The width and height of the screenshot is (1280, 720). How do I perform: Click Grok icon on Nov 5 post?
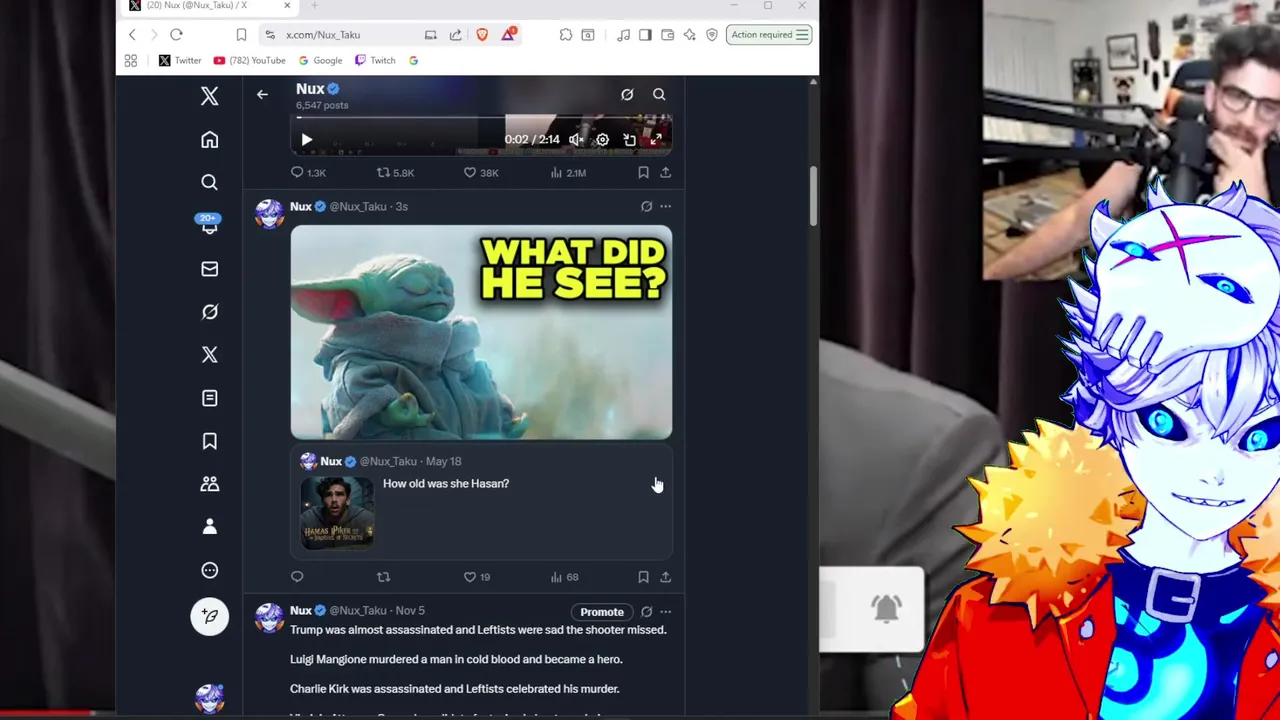coord(646,612)
